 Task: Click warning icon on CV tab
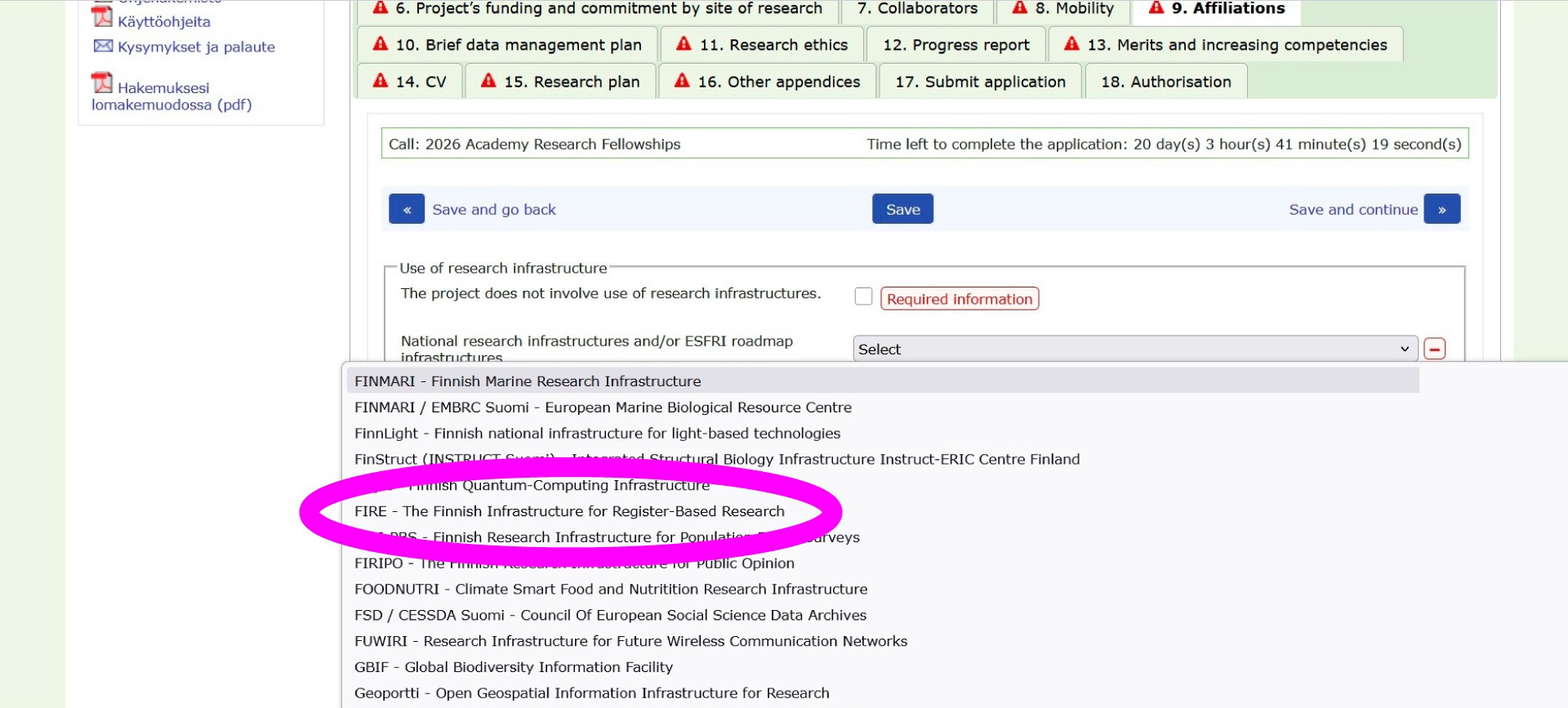point(380,81)
